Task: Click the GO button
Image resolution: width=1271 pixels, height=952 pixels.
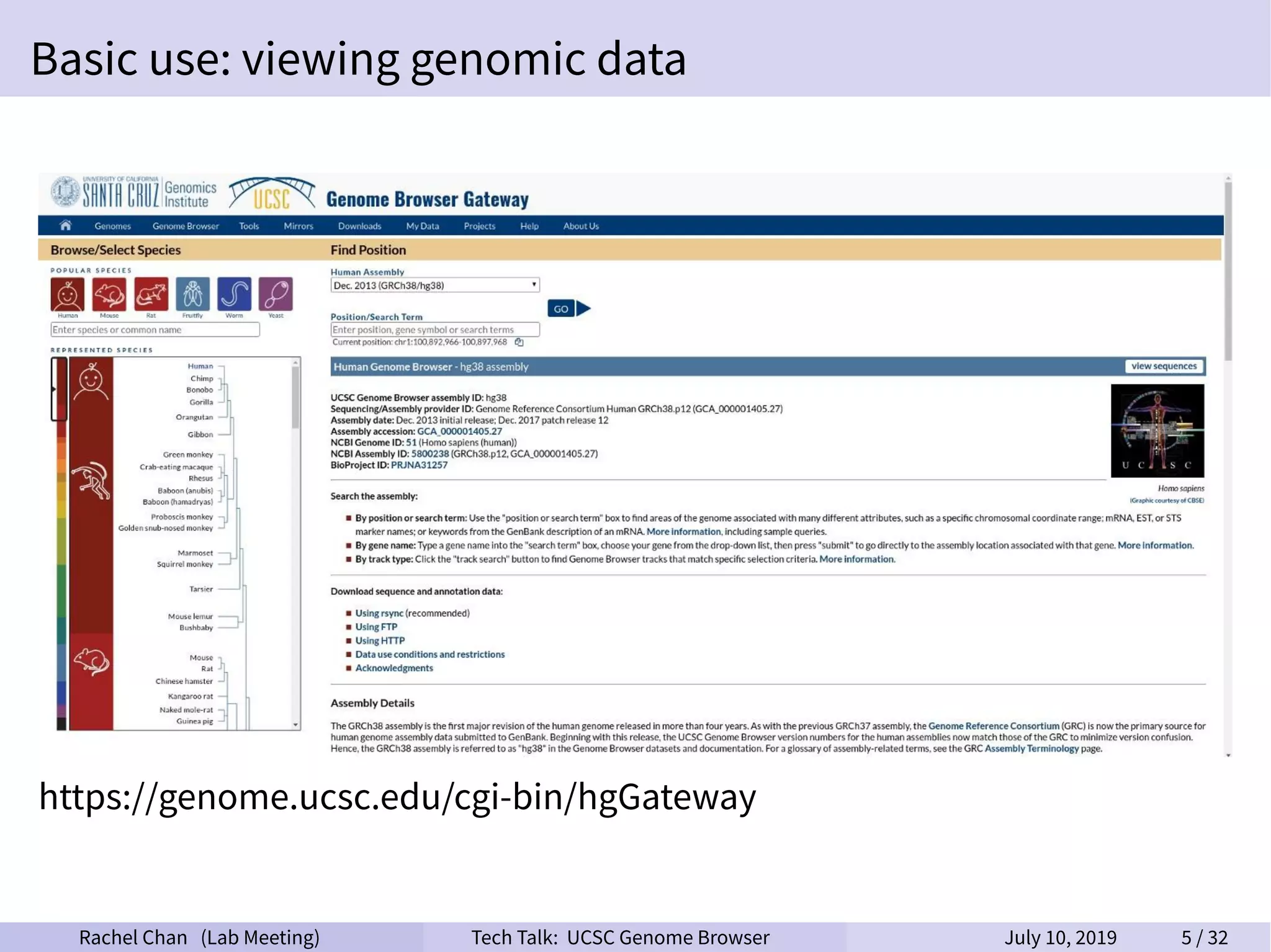Action: click(561, 308)
